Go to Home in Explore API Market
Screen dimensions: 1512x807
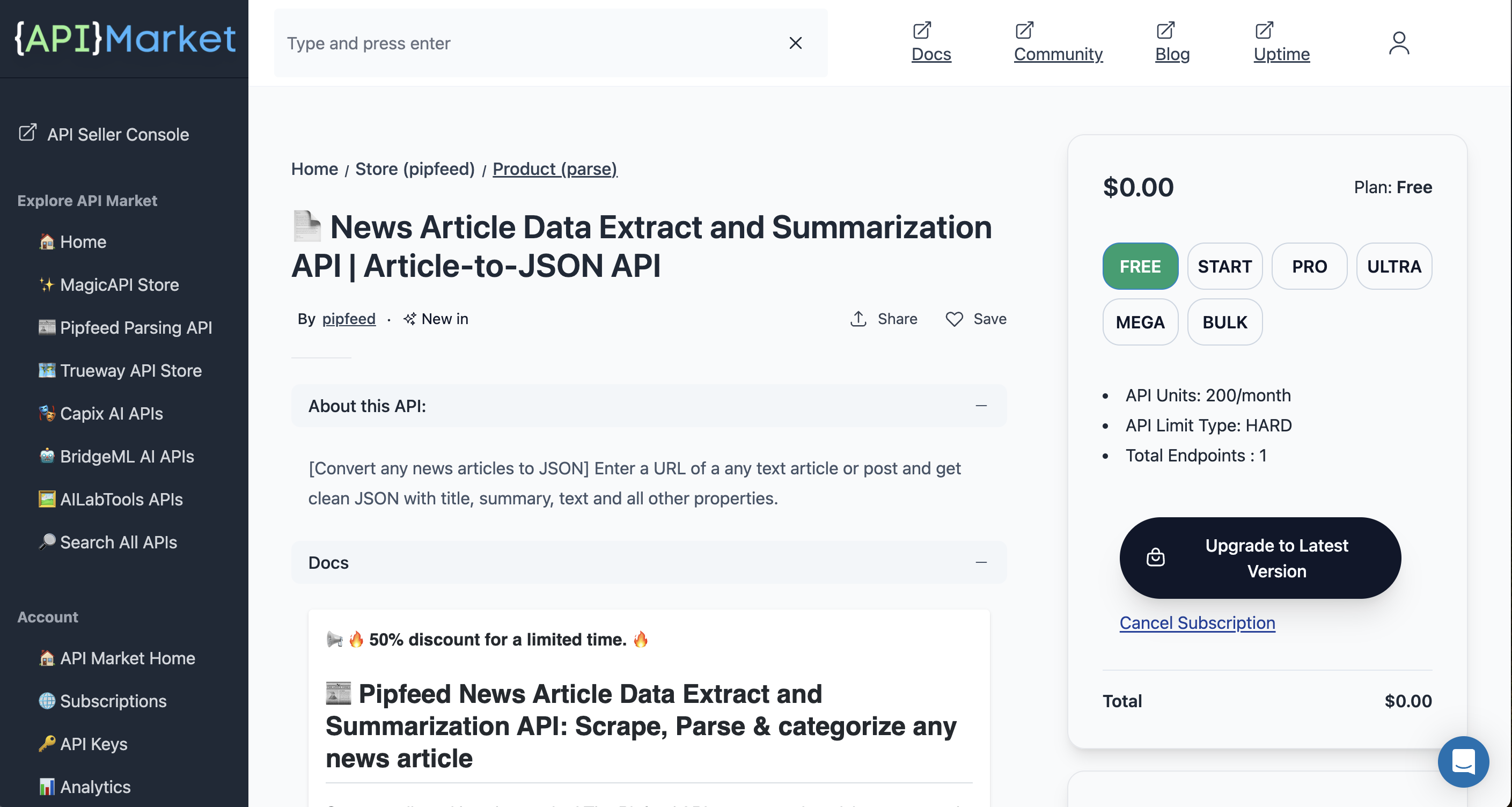[72, 242]
